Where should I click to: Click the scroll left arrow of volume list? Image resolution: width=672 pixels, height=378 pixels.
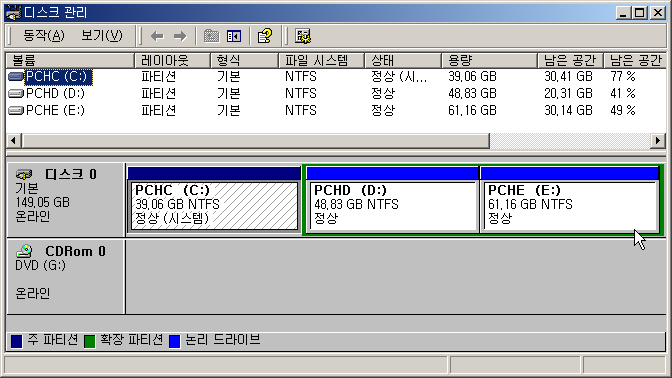click(x=14, y=141)
